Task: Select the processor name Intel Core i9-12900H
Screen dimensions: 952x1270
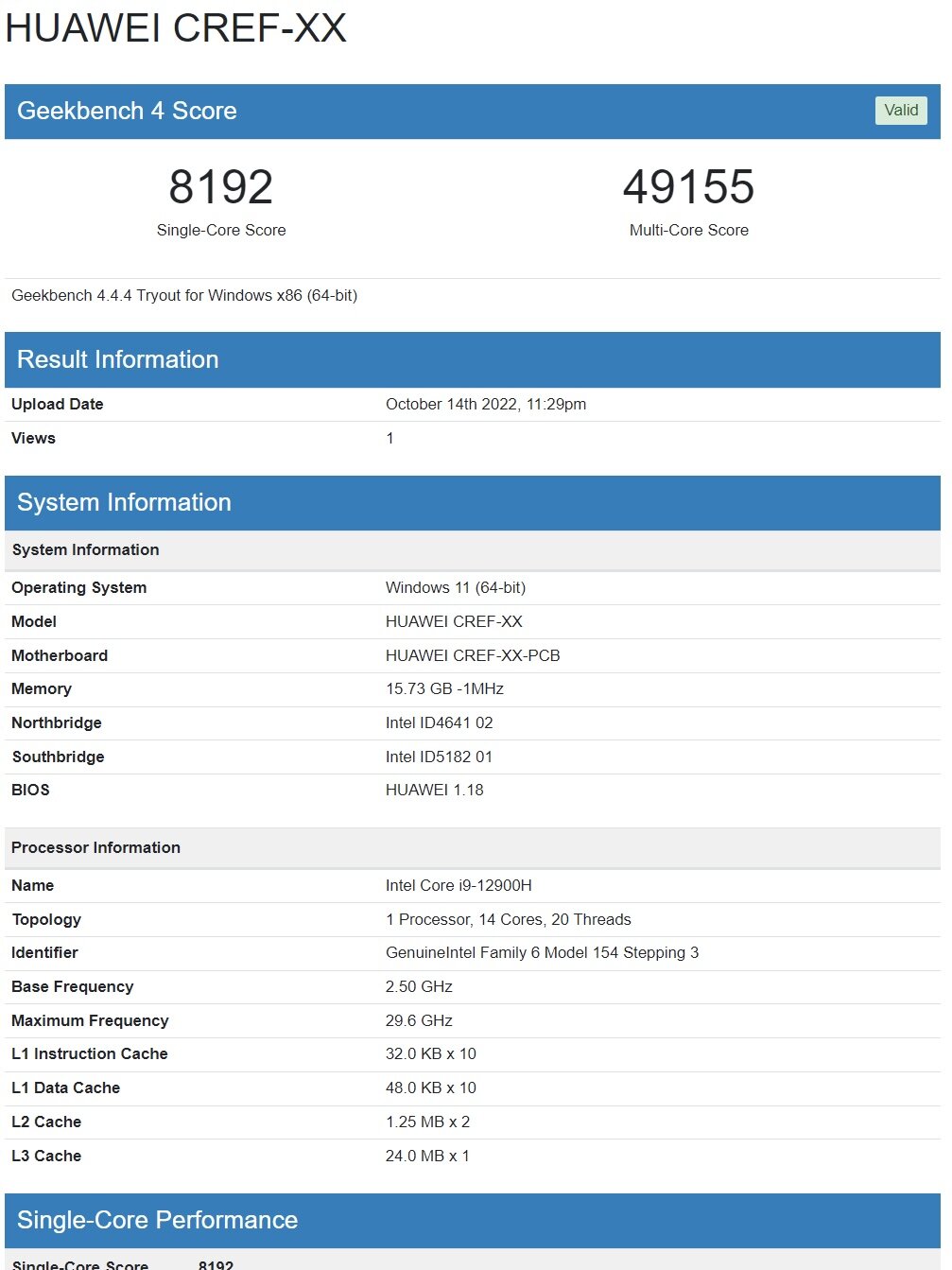Action: pos(459,885)
